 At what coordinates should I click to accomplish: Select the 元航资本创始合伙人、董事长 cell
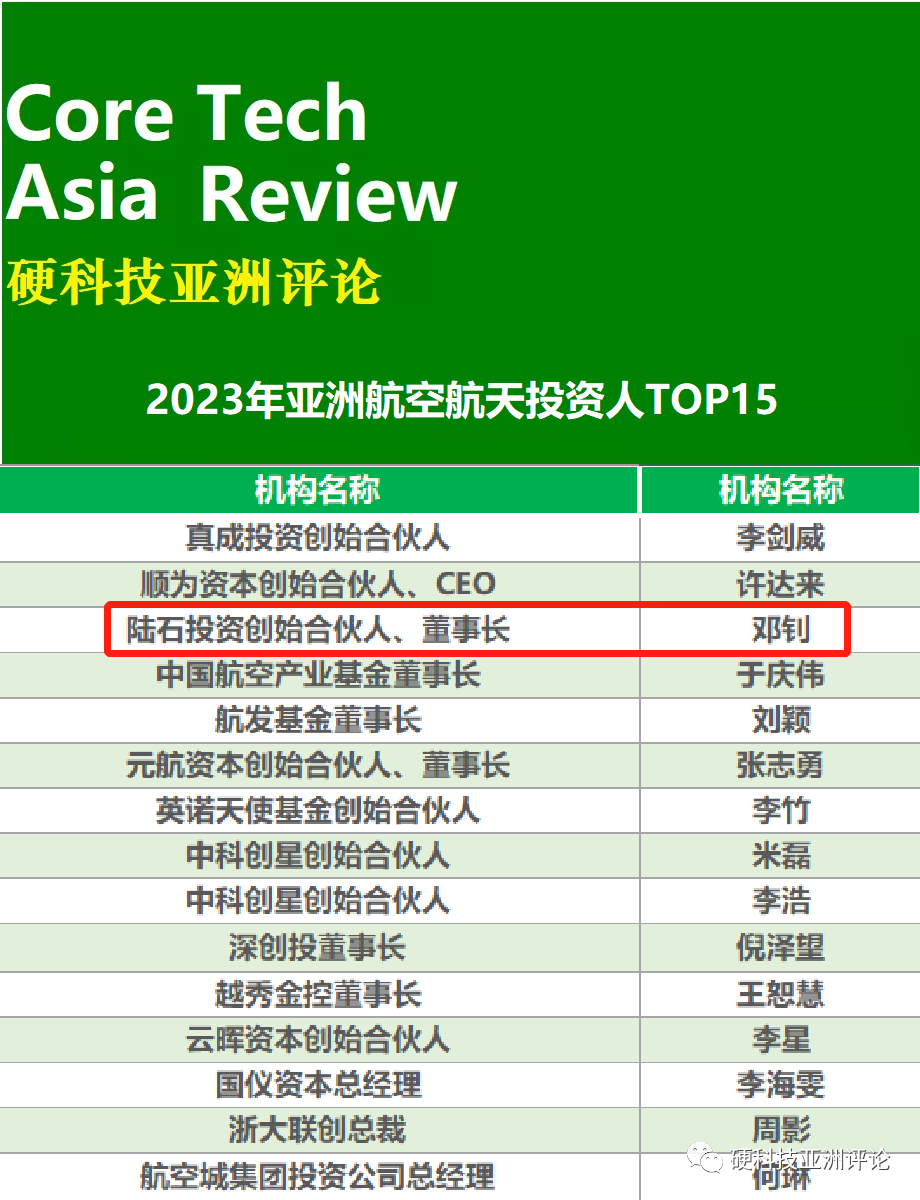(318, 765)
